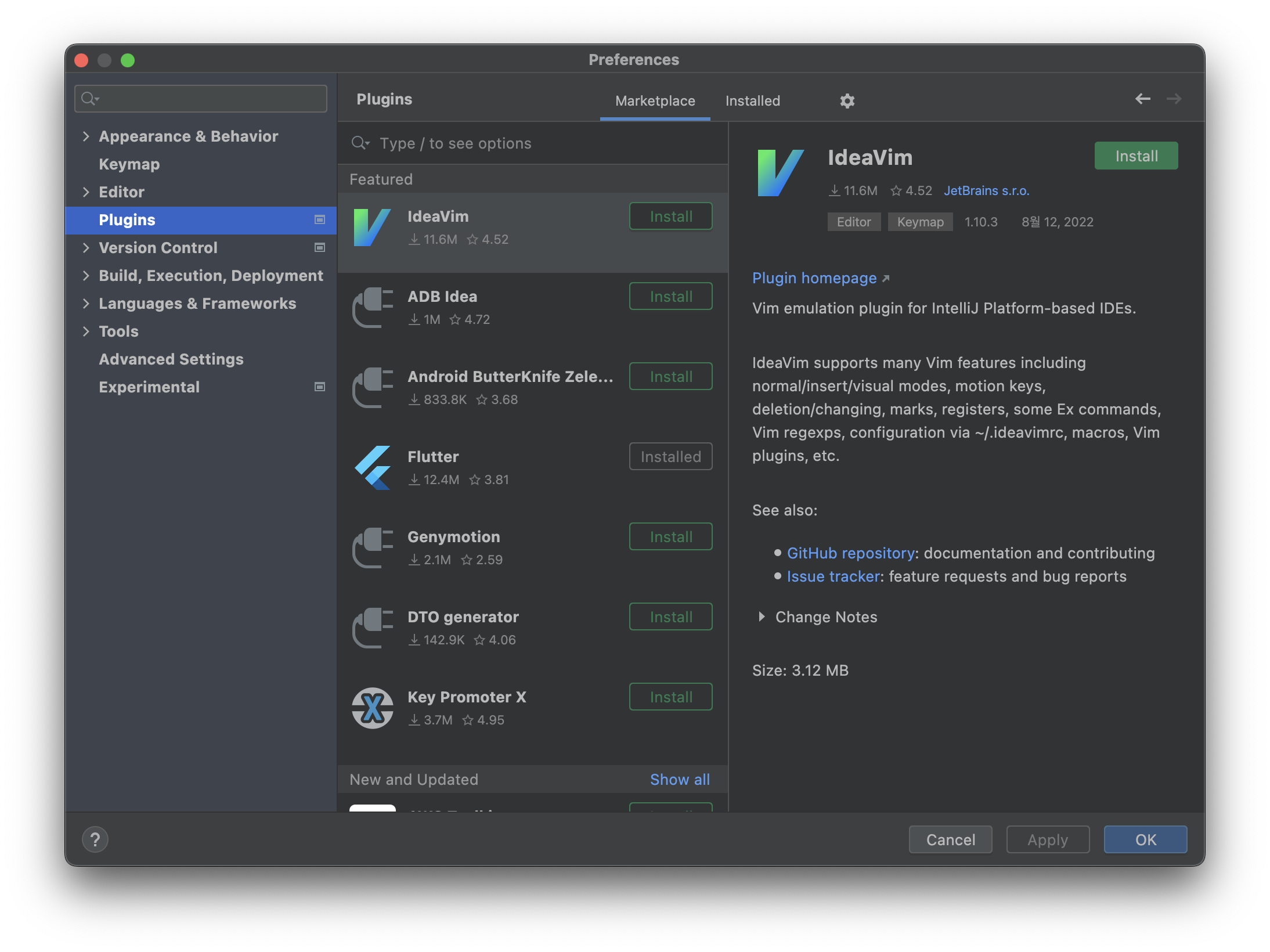
Task: Switch to the Installed tab
Action: pyautogui.click(x=752, y=101)
